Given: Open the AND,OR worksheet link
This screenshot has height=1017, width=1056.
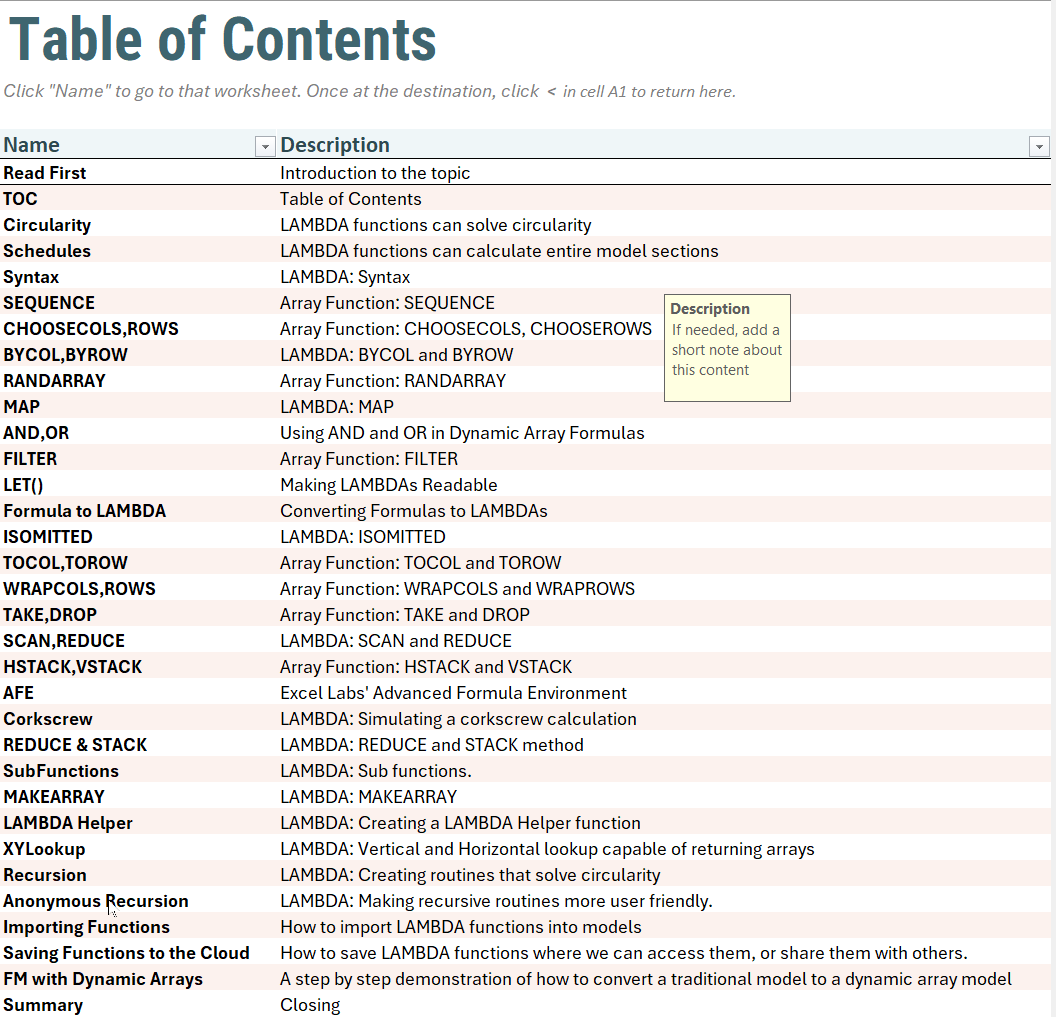Looking at the screenshot, I should 36,433.
